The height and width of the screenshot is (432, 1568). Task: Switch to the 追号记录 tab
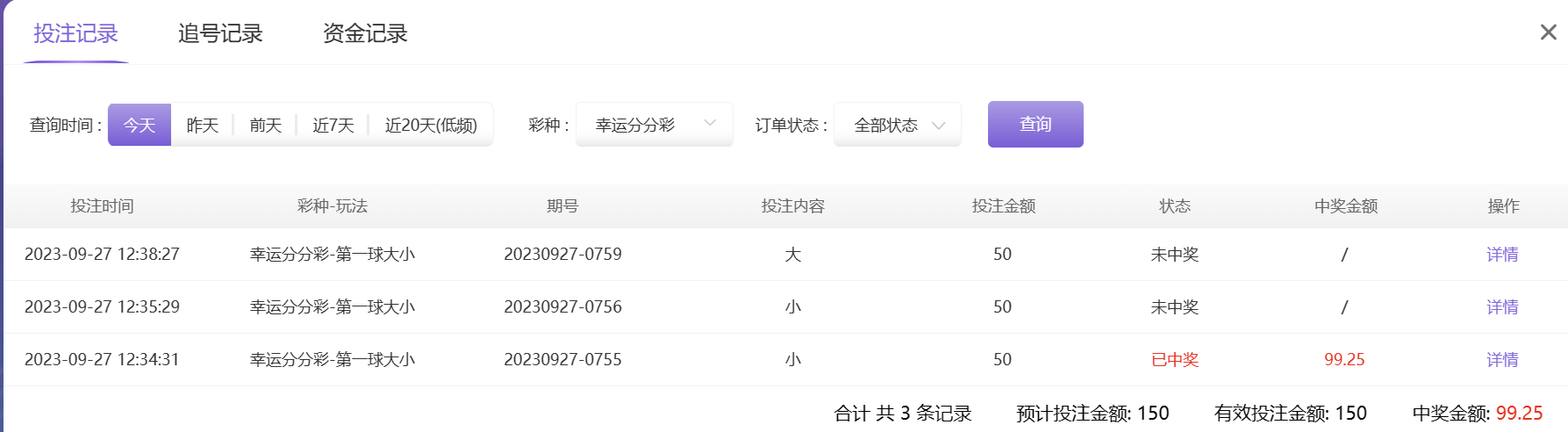[x=220, y=33]
